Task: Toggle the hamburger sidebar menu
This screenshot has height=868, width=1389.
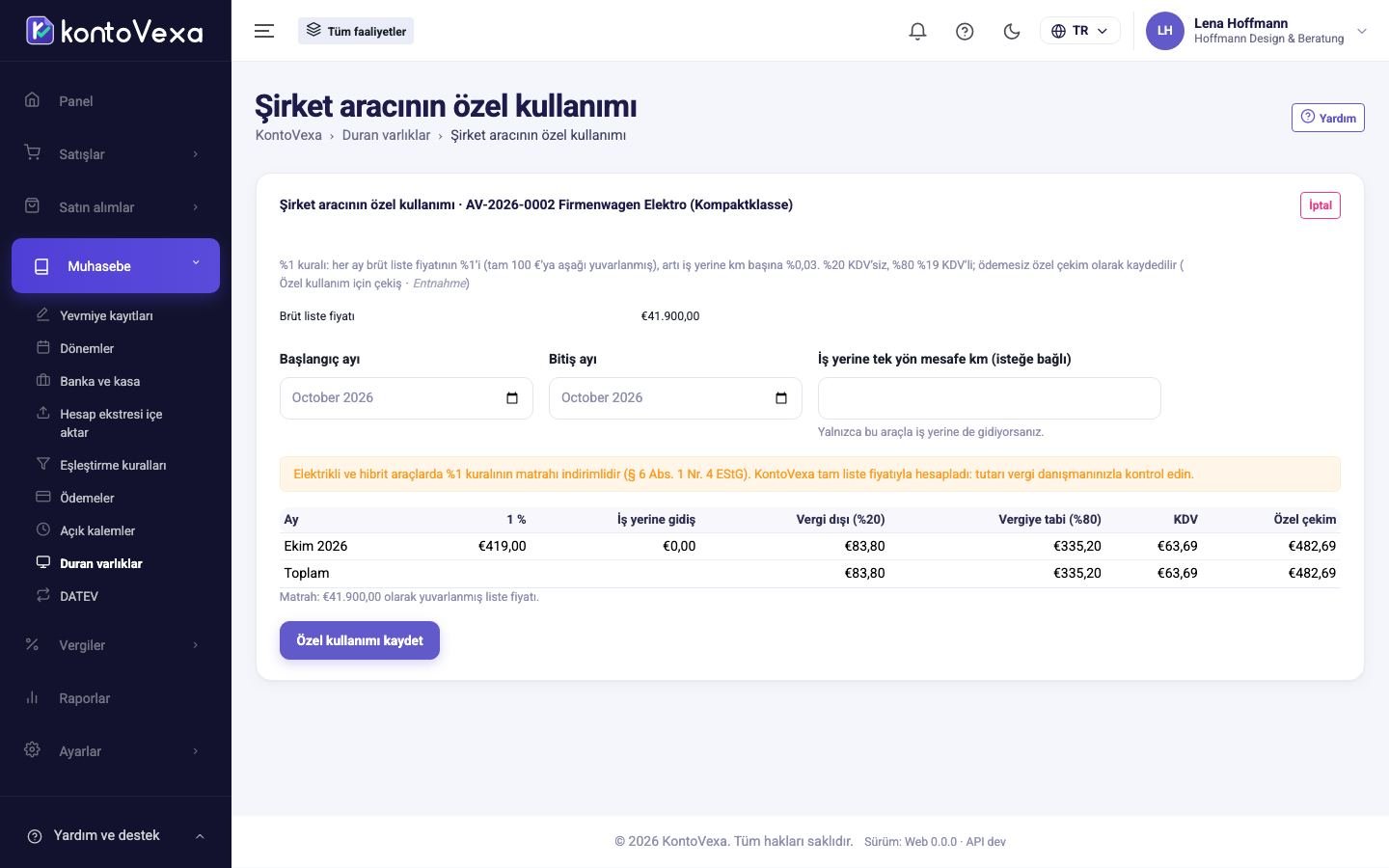Action: (x=264, y=31)
